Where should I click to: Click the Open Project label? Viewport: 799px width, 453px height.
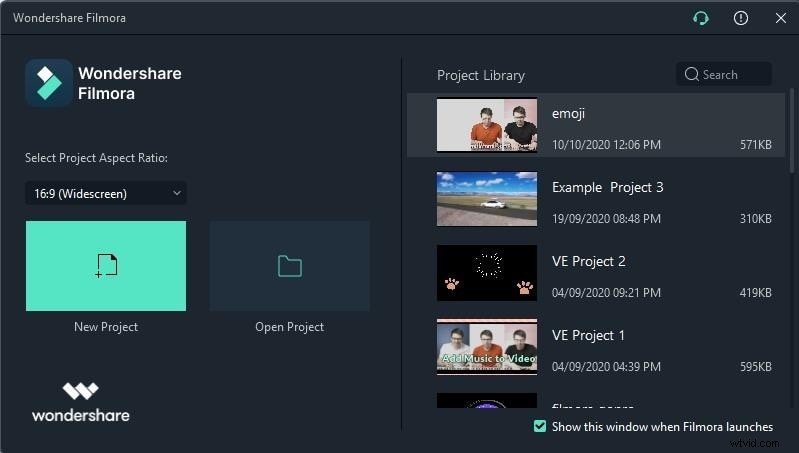point(289,327)
